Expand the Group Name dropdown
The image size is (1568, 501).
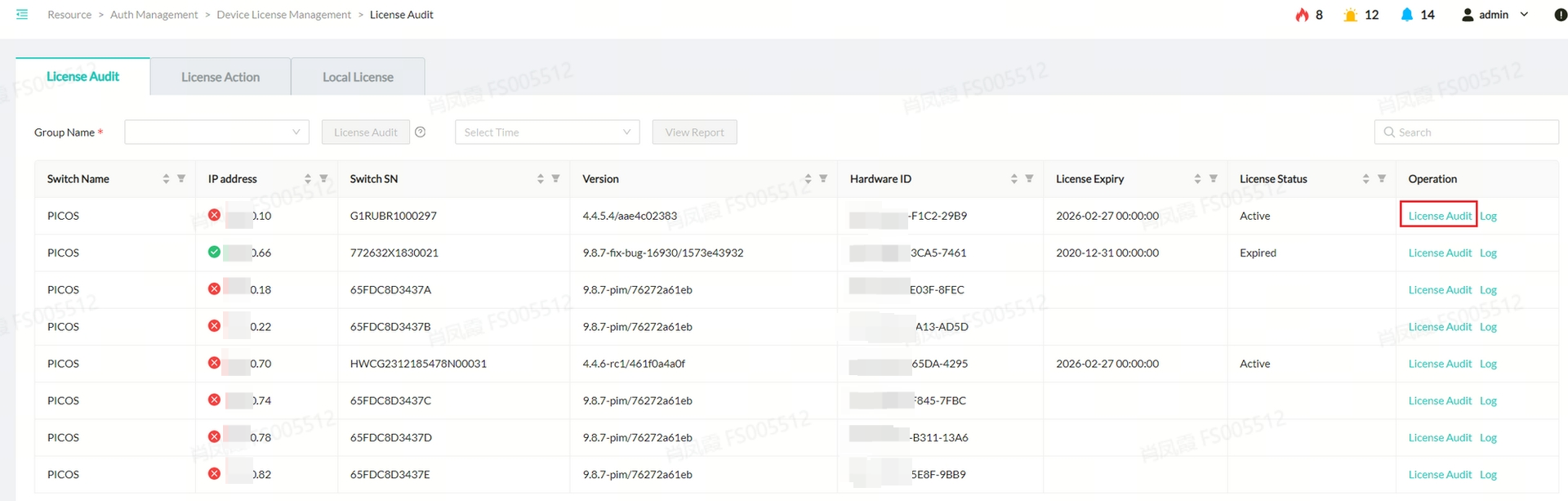[216, 132]
